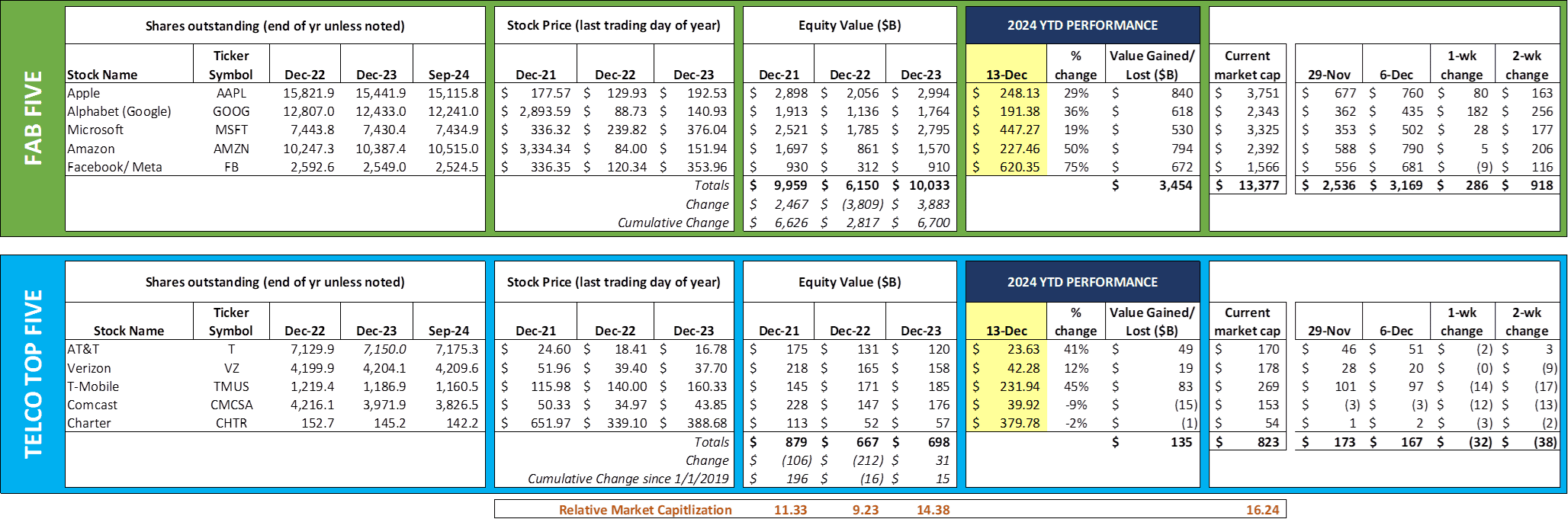The width and height of the screenshot is (1568, 519).
Task: Click the VZ ticker symbol cell
Action: (231, 368)
